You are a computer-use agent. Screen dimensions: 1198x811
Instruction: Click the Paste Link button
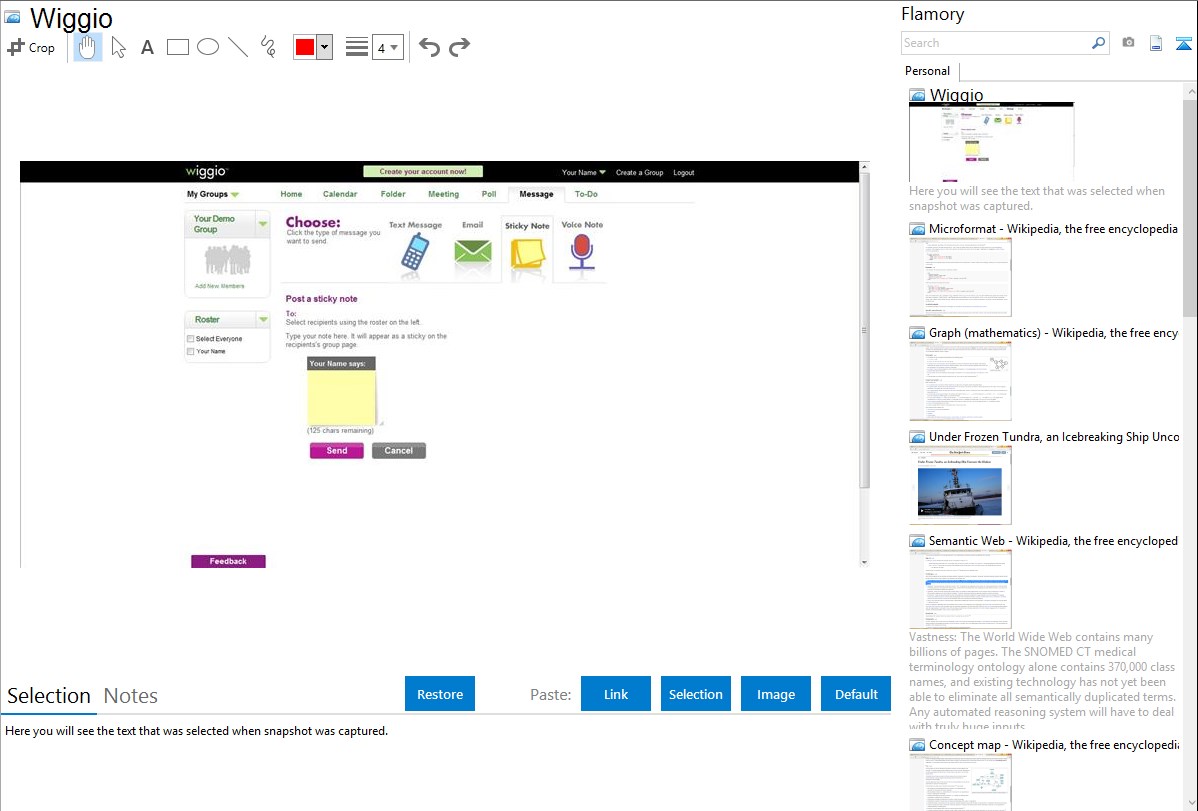(616, 694)
